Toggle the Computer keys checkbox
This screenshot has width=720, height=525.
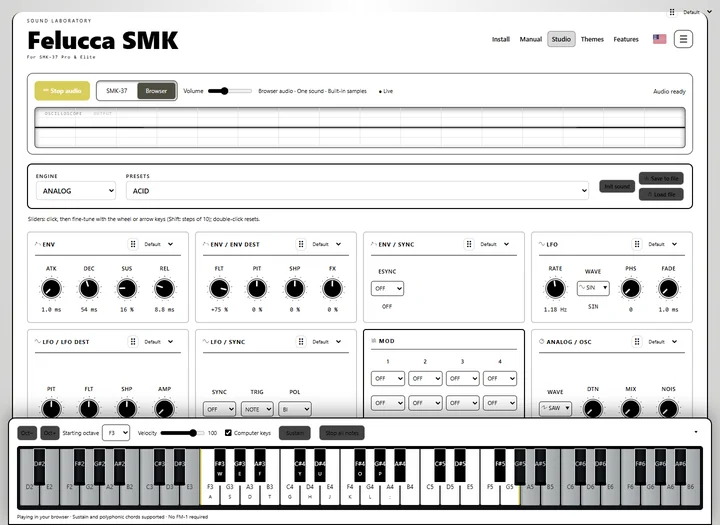(x=228, y=433)
